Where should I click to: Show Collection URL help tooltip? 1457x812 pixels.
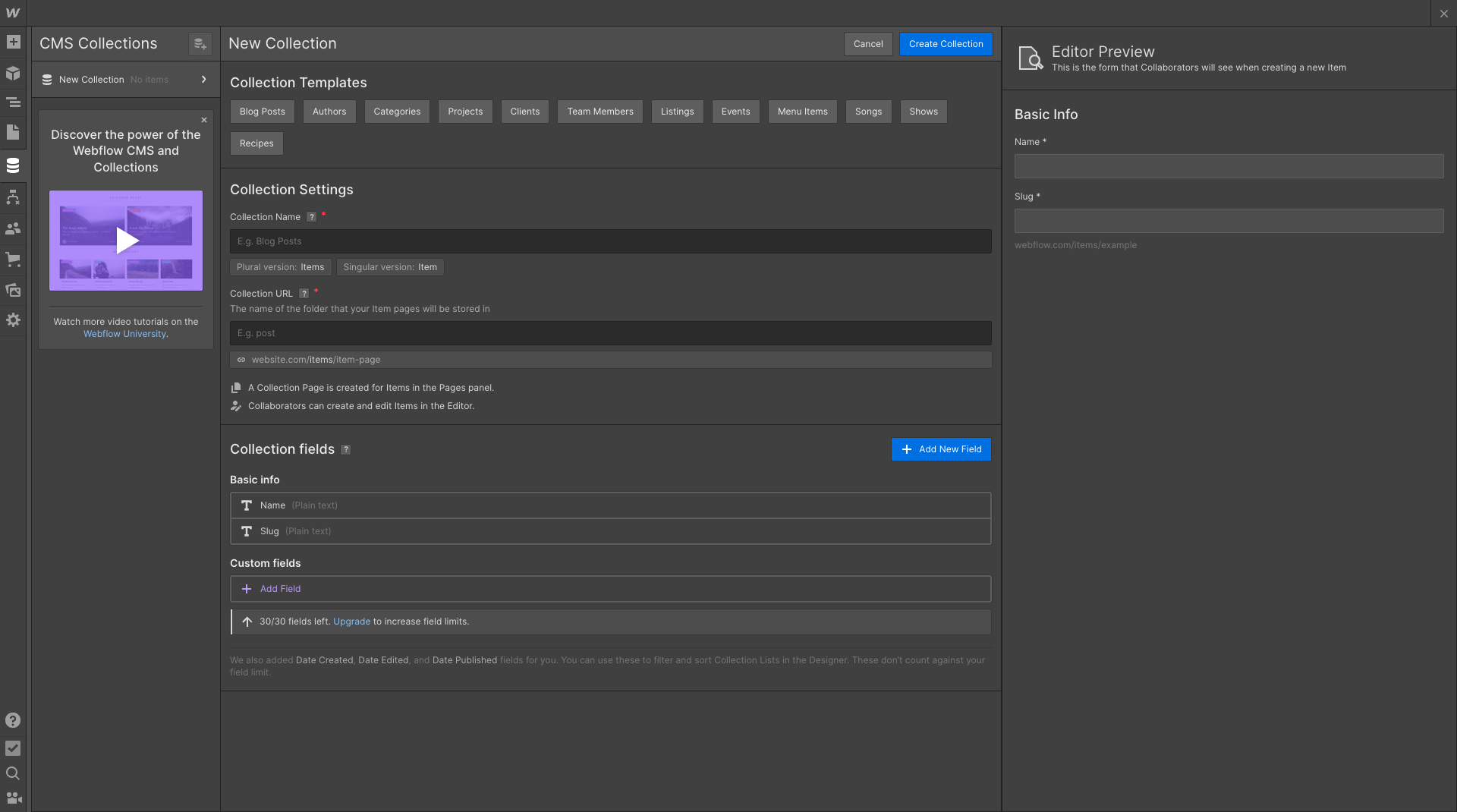pyautogui.click(x=304, y=294)
